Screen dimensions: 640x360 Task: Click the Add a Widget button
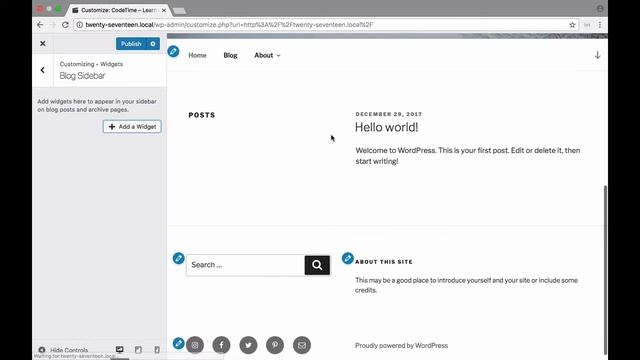click(132, 127)
